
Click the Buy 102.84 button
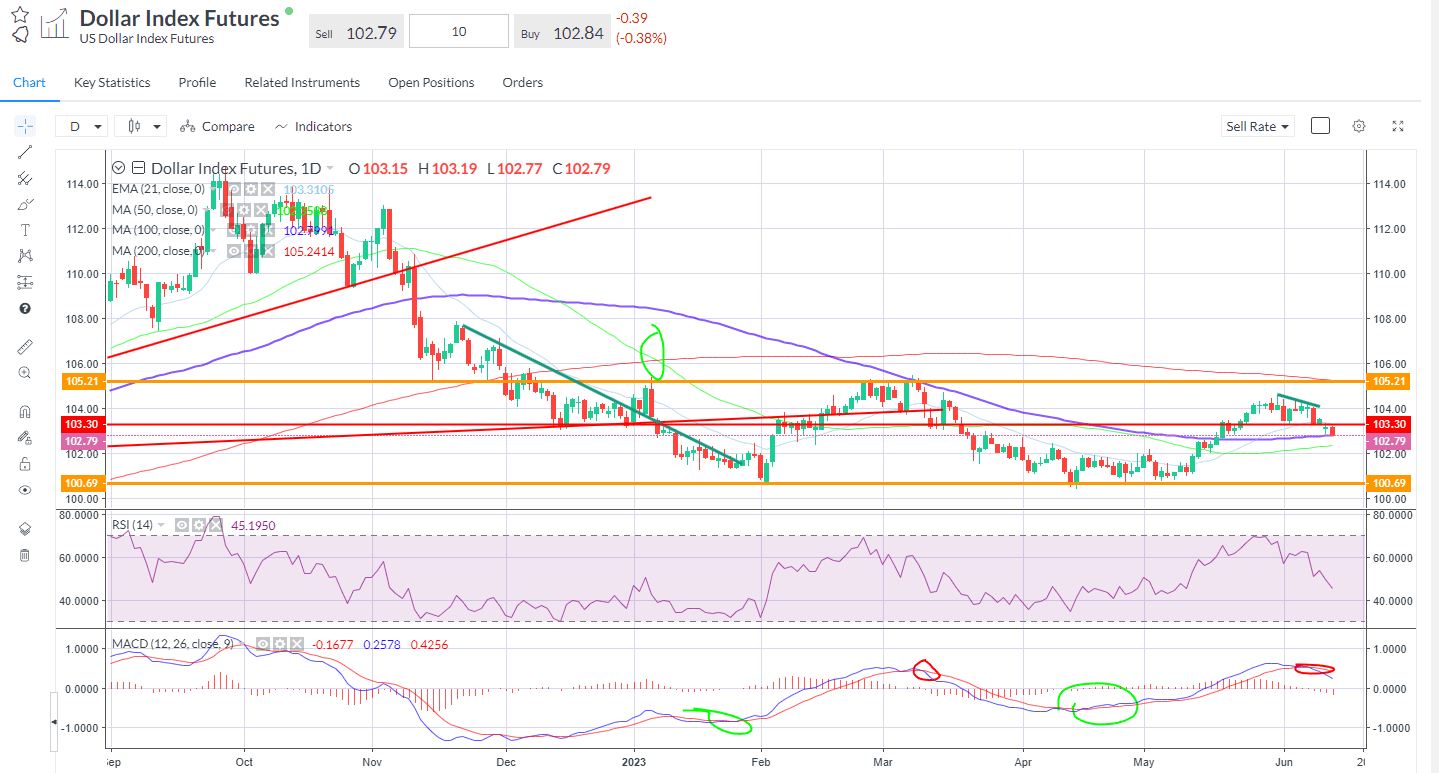[561, 32]
